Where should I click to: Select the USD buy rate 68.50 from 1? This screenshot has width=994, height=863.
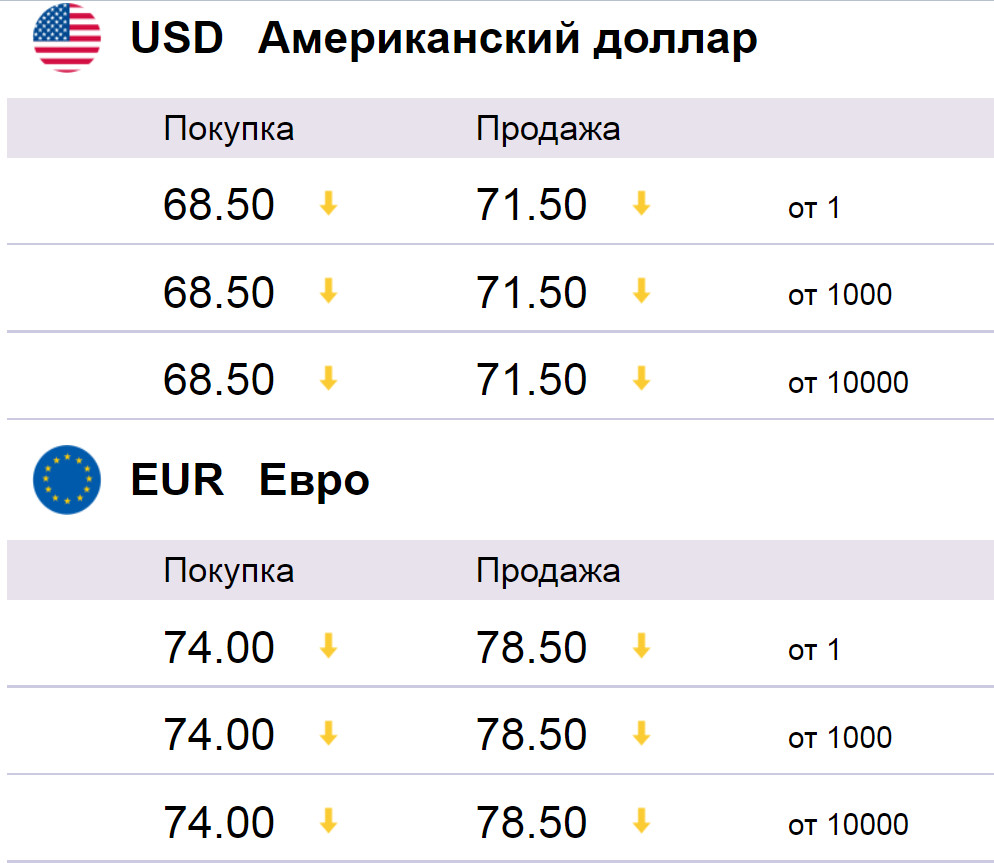tap(219, 205)
